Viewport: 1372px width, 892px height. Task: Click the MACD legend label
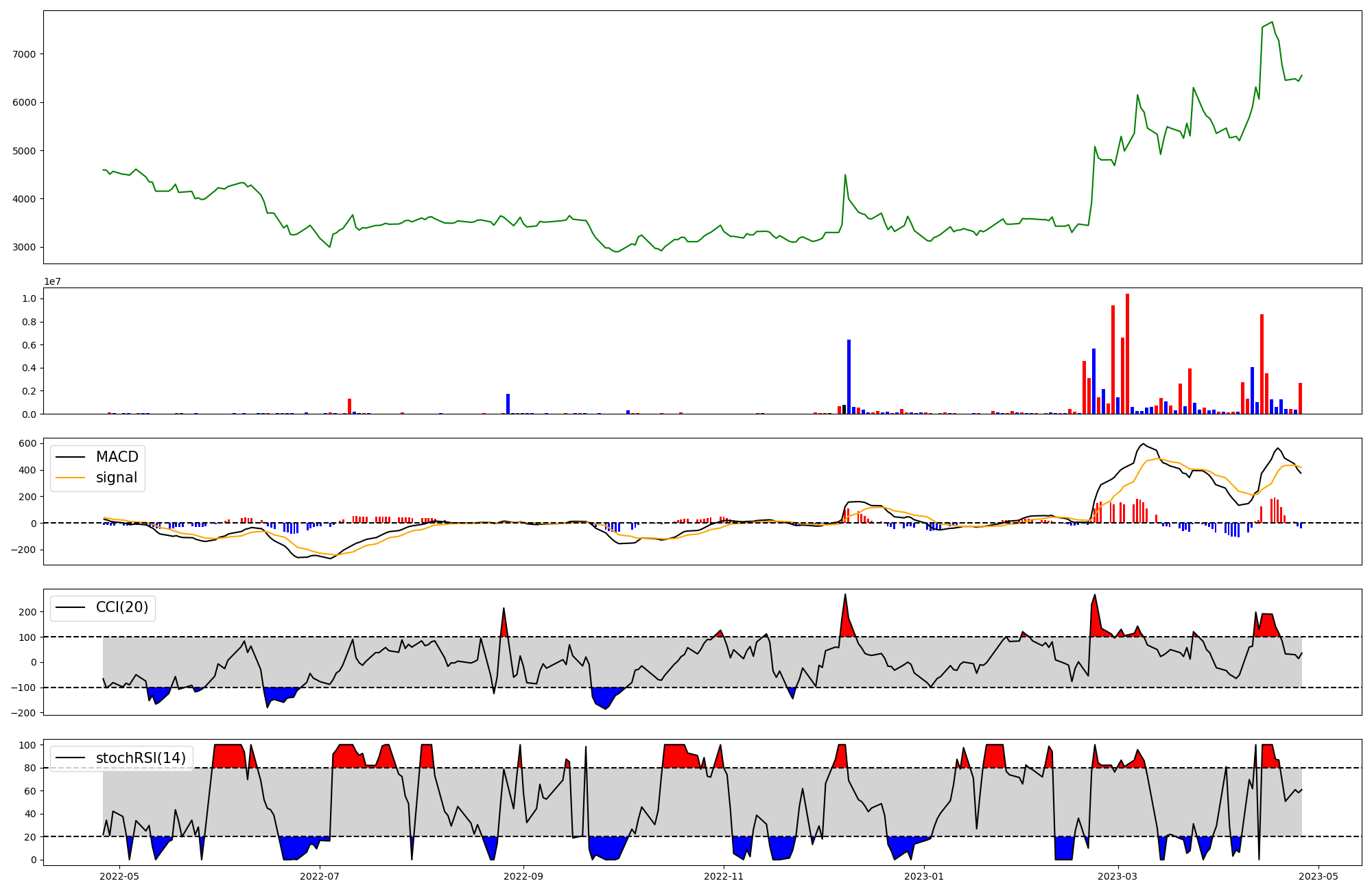pyautogui.click(x=117, y=457)
